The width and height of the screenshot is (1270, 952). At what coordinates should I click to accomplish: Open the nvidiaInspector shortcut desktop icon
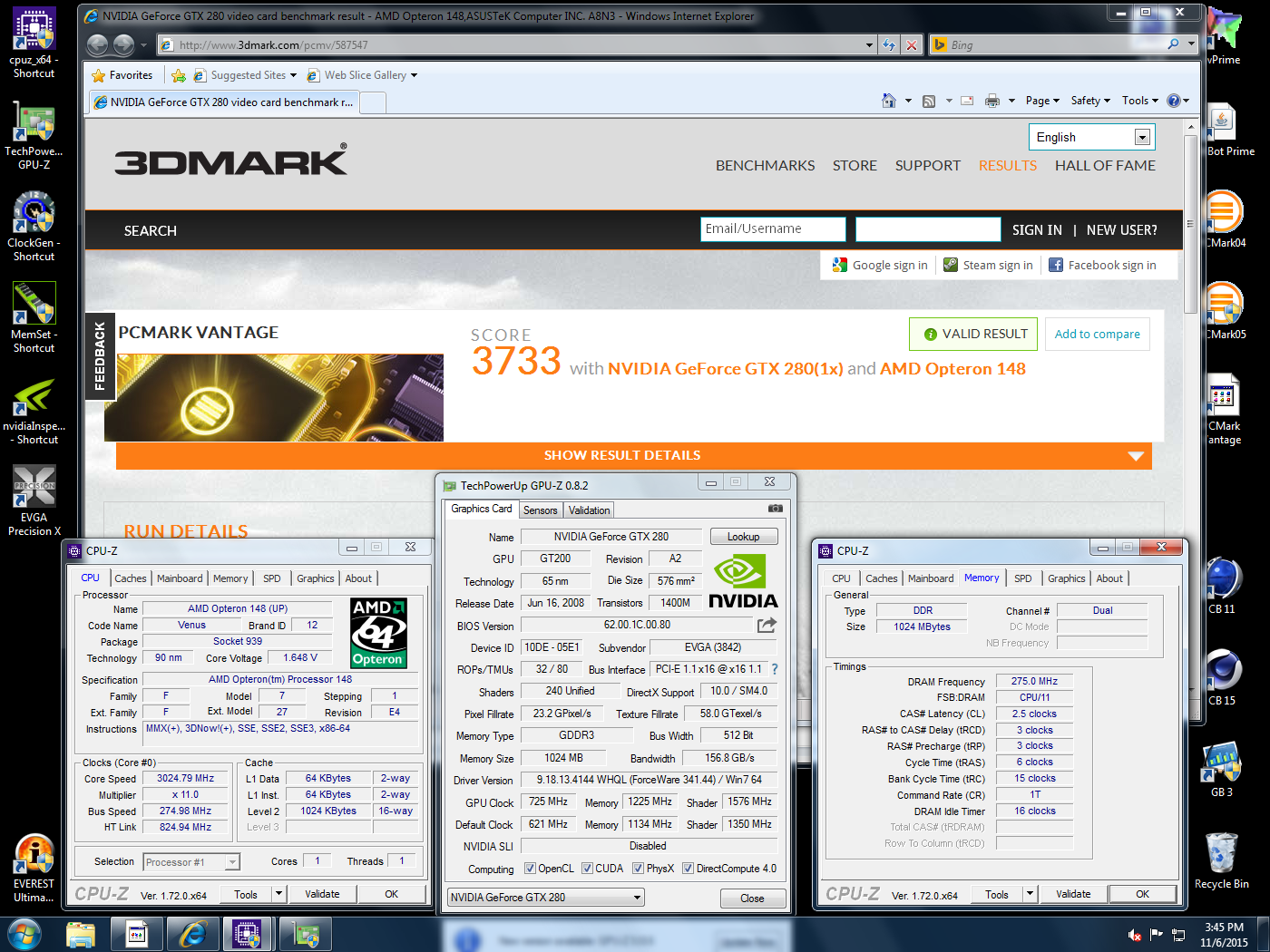pos(34,410)
